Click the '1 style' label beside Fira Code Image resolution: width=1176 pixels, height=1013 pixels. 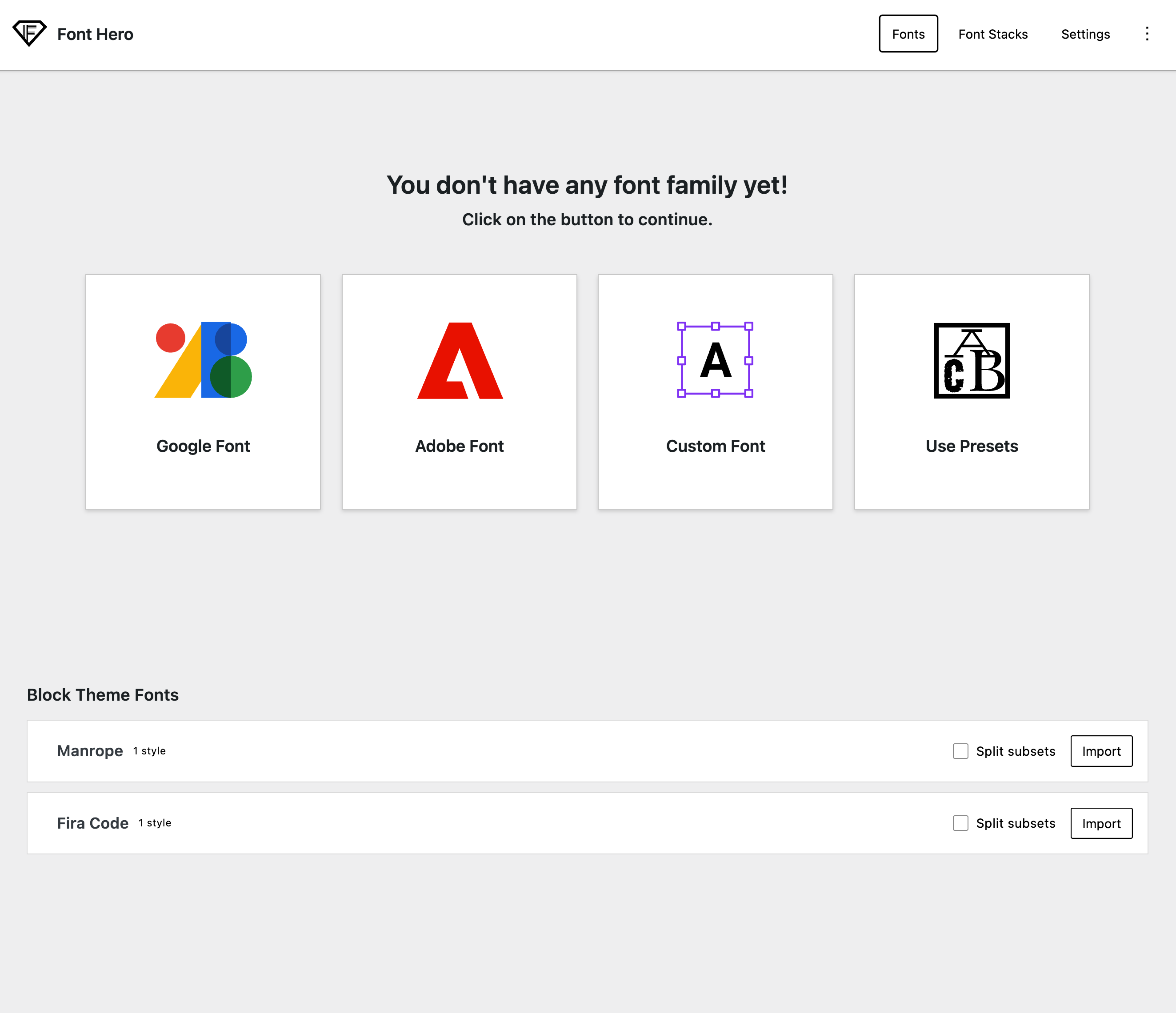click(155, 823)
